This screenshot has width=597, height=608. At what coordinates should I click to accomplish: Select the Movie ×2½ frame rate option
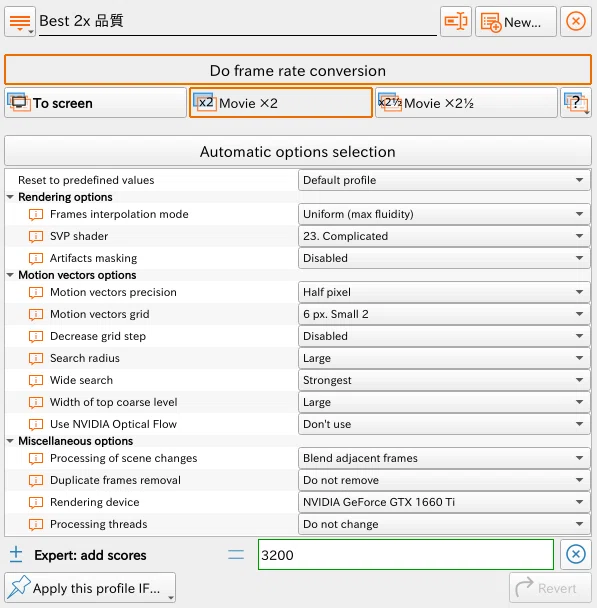tap(466, 103)
